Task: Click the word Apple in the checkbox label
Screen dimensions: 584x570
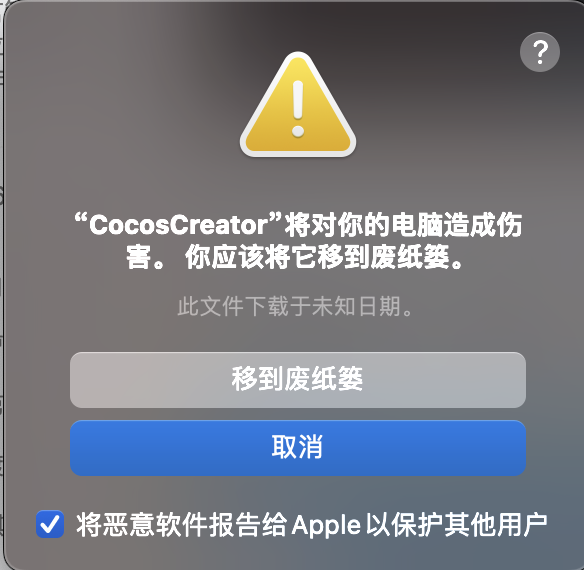Action: click(326, 525)
